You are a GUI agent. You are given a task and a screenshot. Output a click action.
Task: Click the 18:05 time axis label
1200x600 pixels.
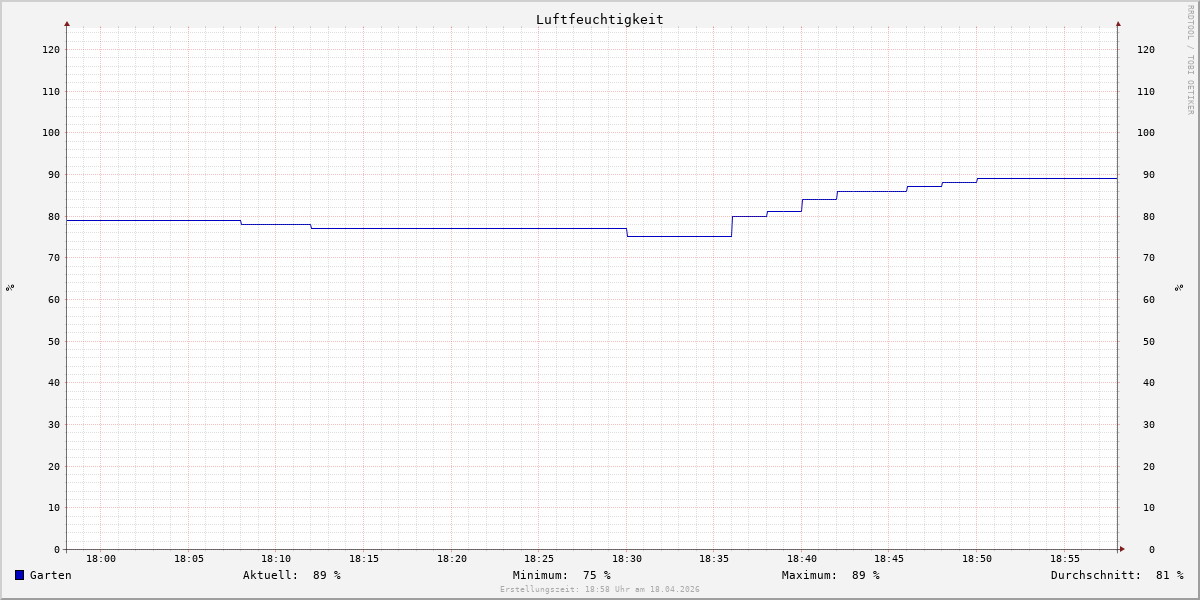click(189, 559)
